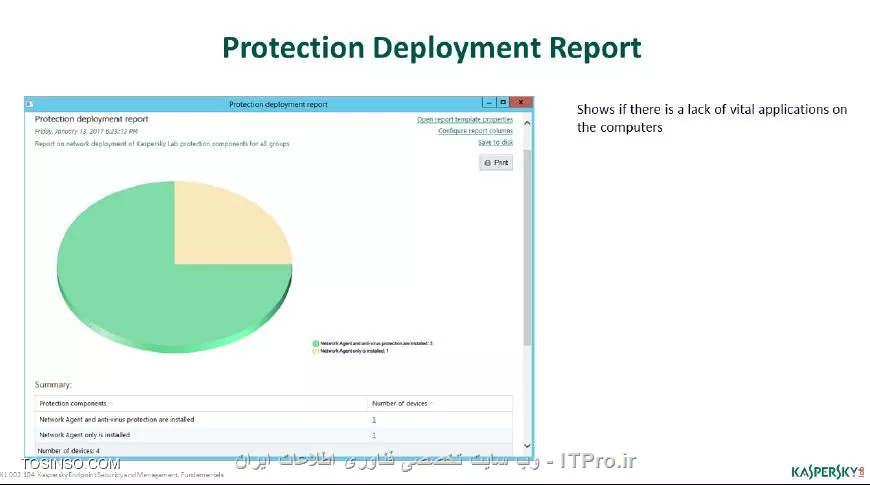Click the Save to disk link
Image resolution: width=870 pixels, height=485 pixels.
pos(495,143)
